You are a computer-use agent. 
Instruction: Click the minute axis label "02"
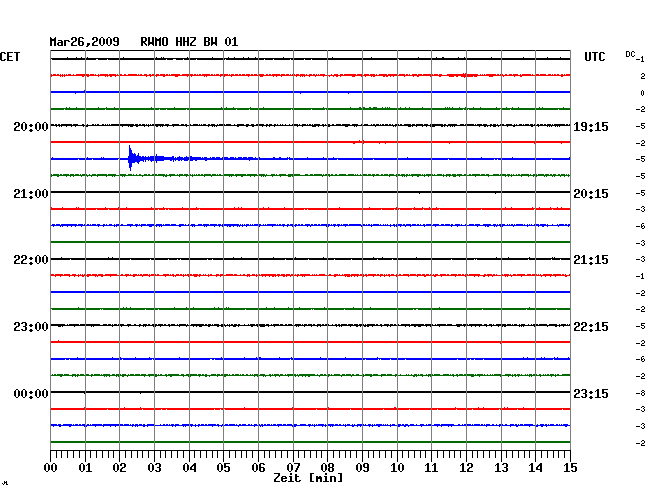(x=119, y=468)
